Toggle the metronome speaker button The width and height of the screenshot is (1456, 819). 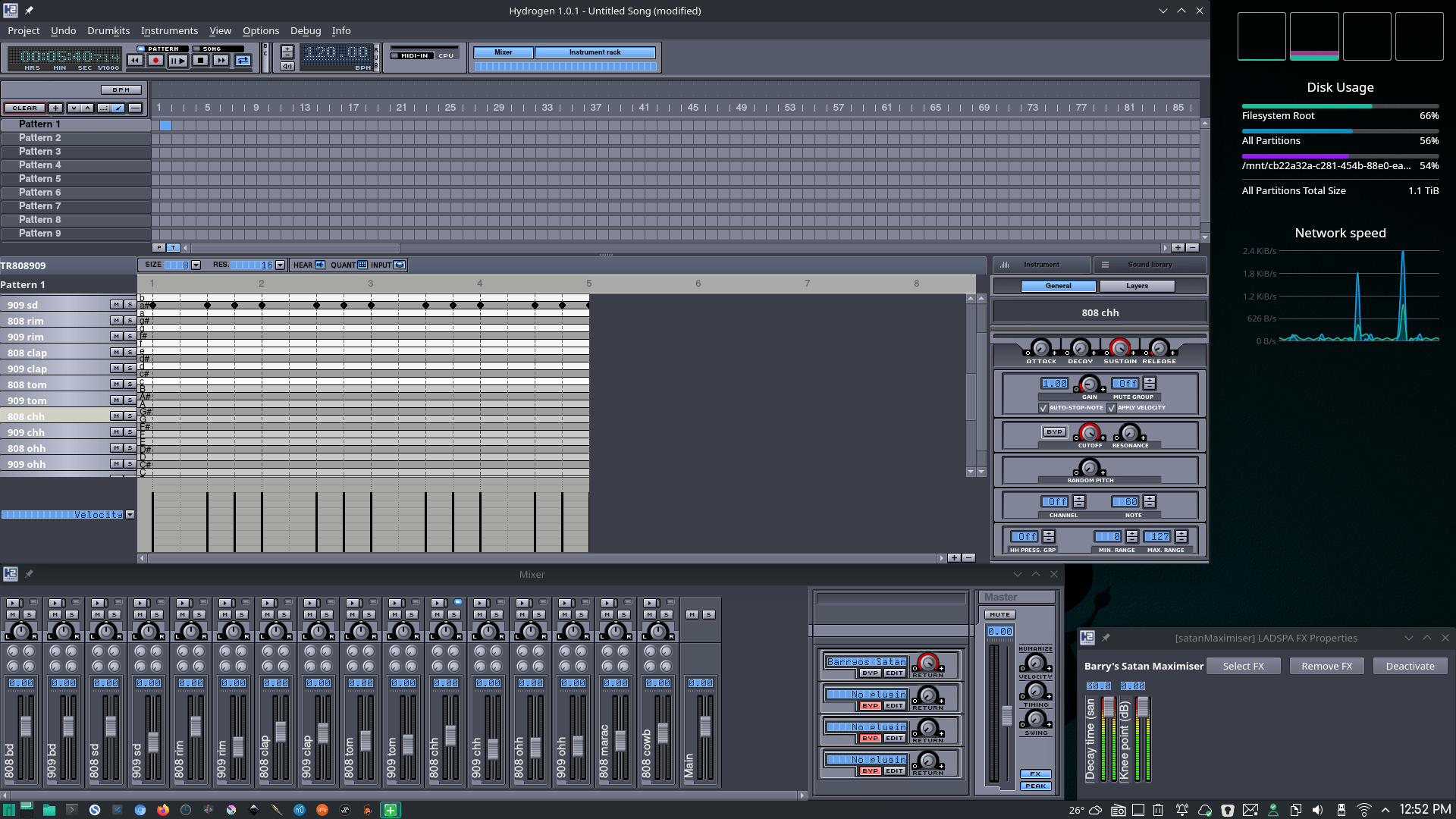click(x=287, y=66)
